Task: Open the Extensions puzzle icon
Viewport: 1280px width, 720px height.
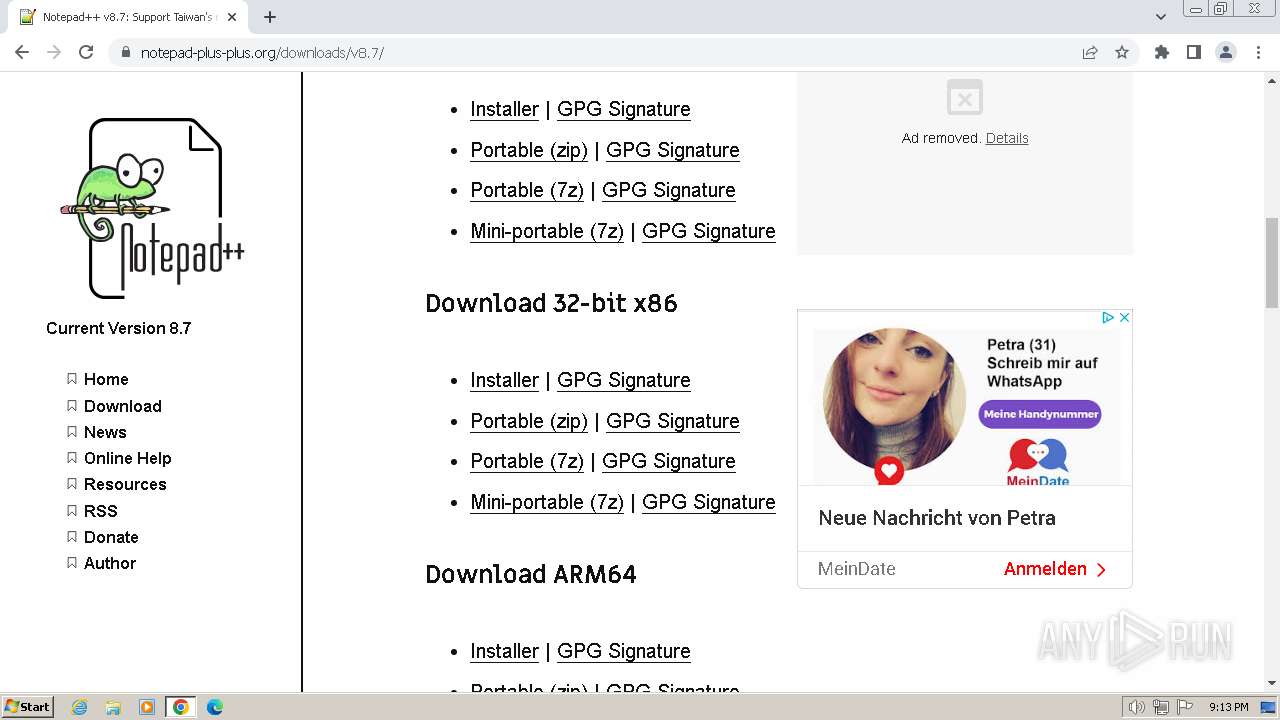Action: point(1161,52)
